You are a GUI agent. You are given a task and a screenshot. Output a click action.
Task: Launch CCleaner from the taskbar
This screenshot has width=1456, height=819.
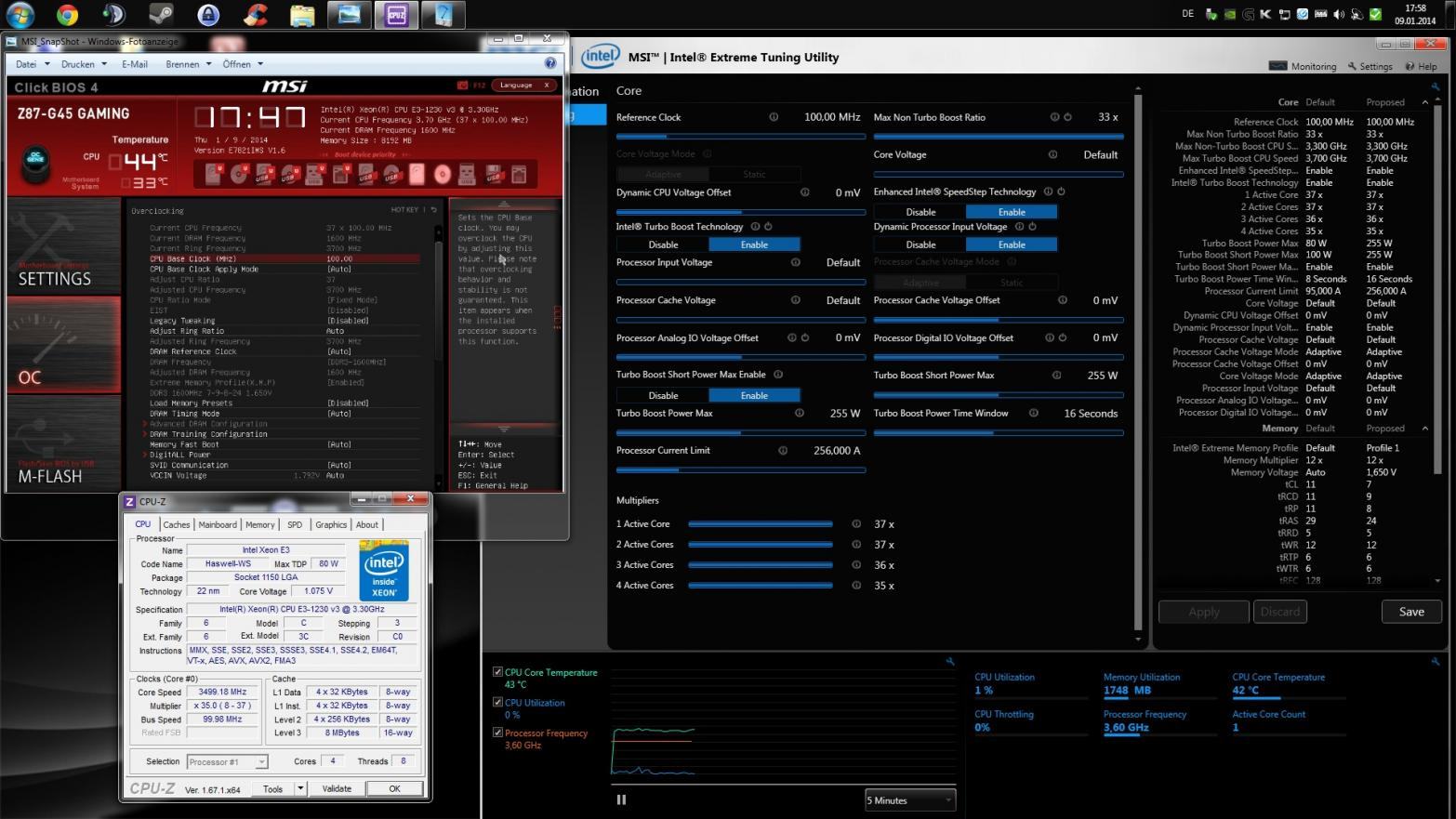pyautogui.click(x=255, y=14)
